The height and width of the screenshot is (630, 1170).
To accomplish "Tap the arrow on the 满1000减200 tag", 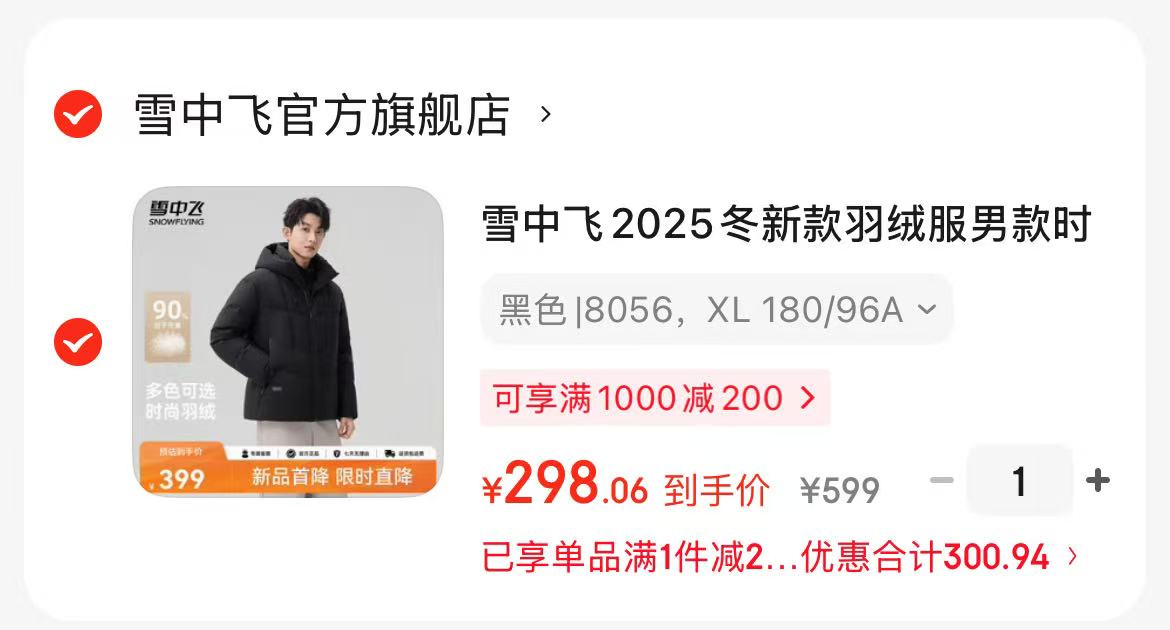I will tap(807, 398).
